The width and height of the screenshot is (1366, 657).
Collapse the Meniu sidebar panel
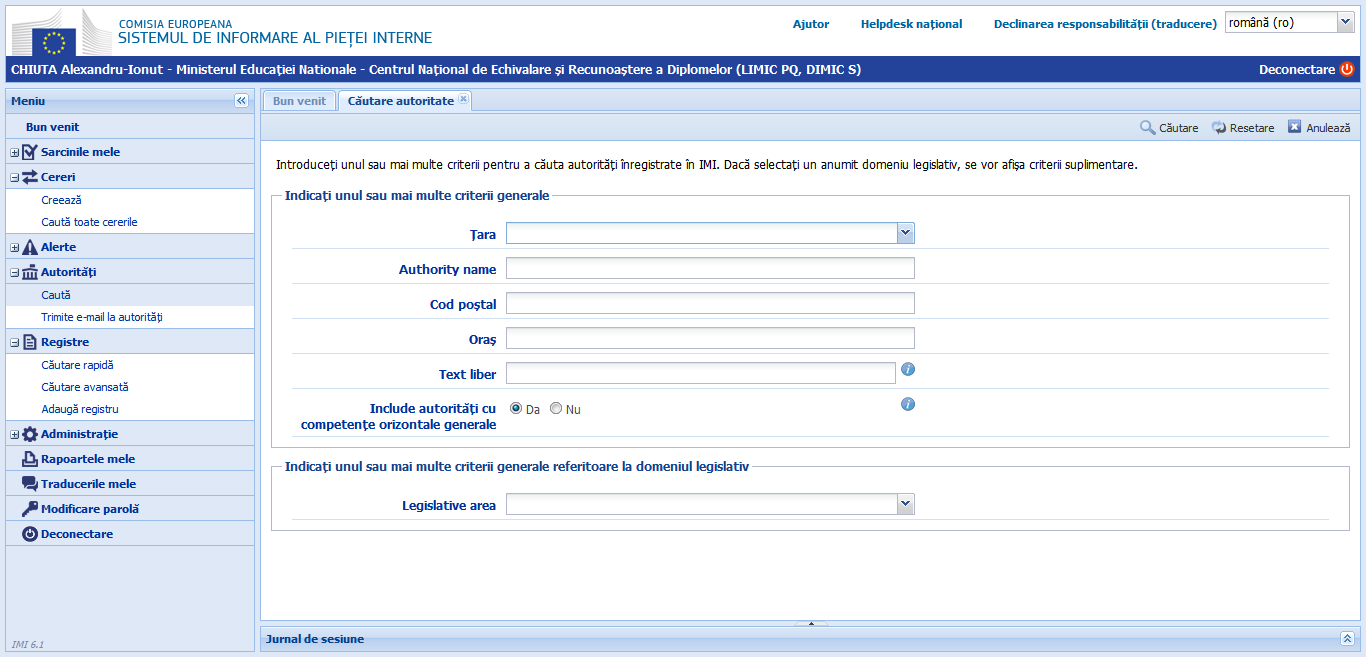pyautogui.click(x=241, y=101)
